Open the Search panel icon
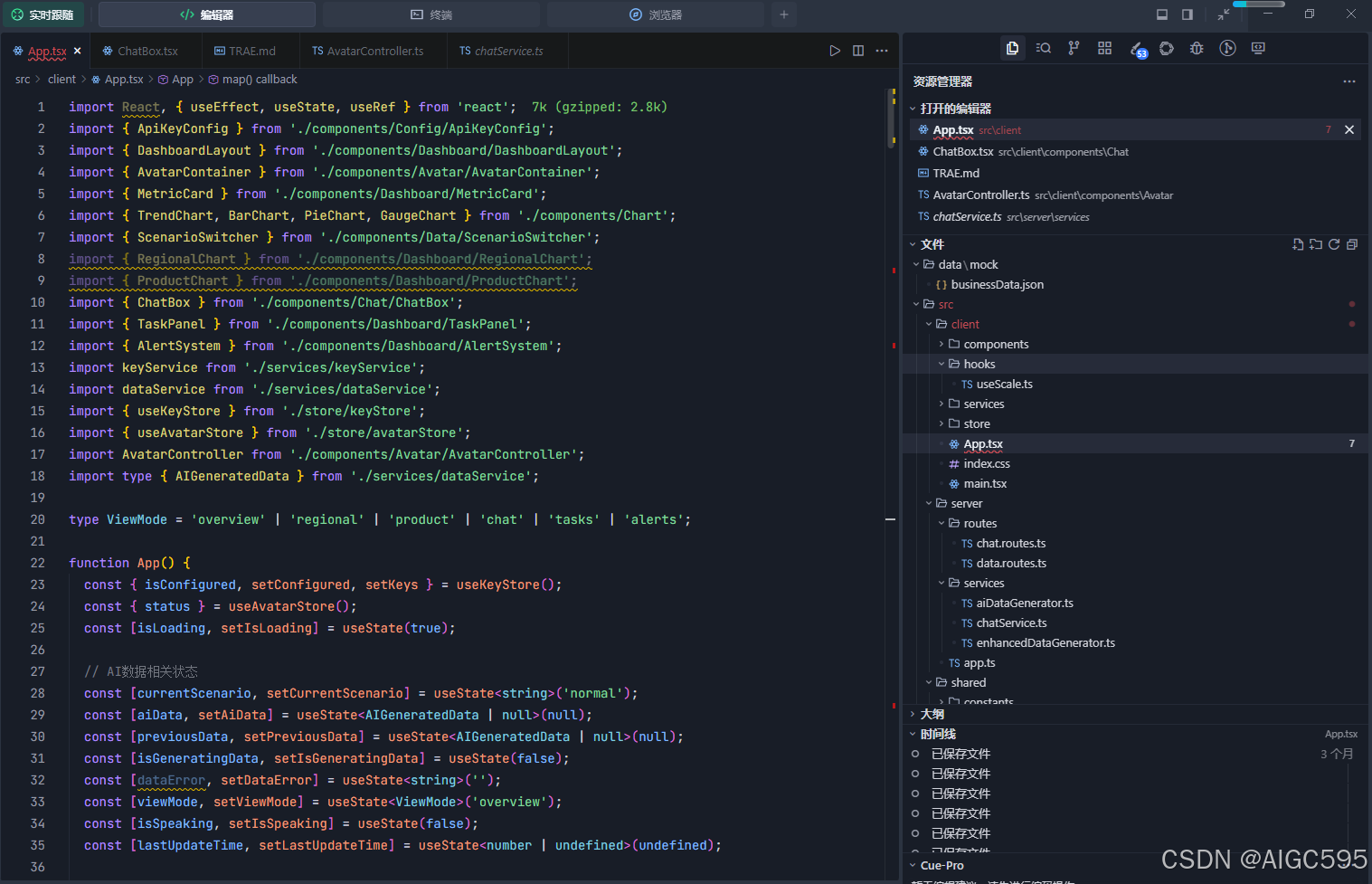 point(1043,48)
